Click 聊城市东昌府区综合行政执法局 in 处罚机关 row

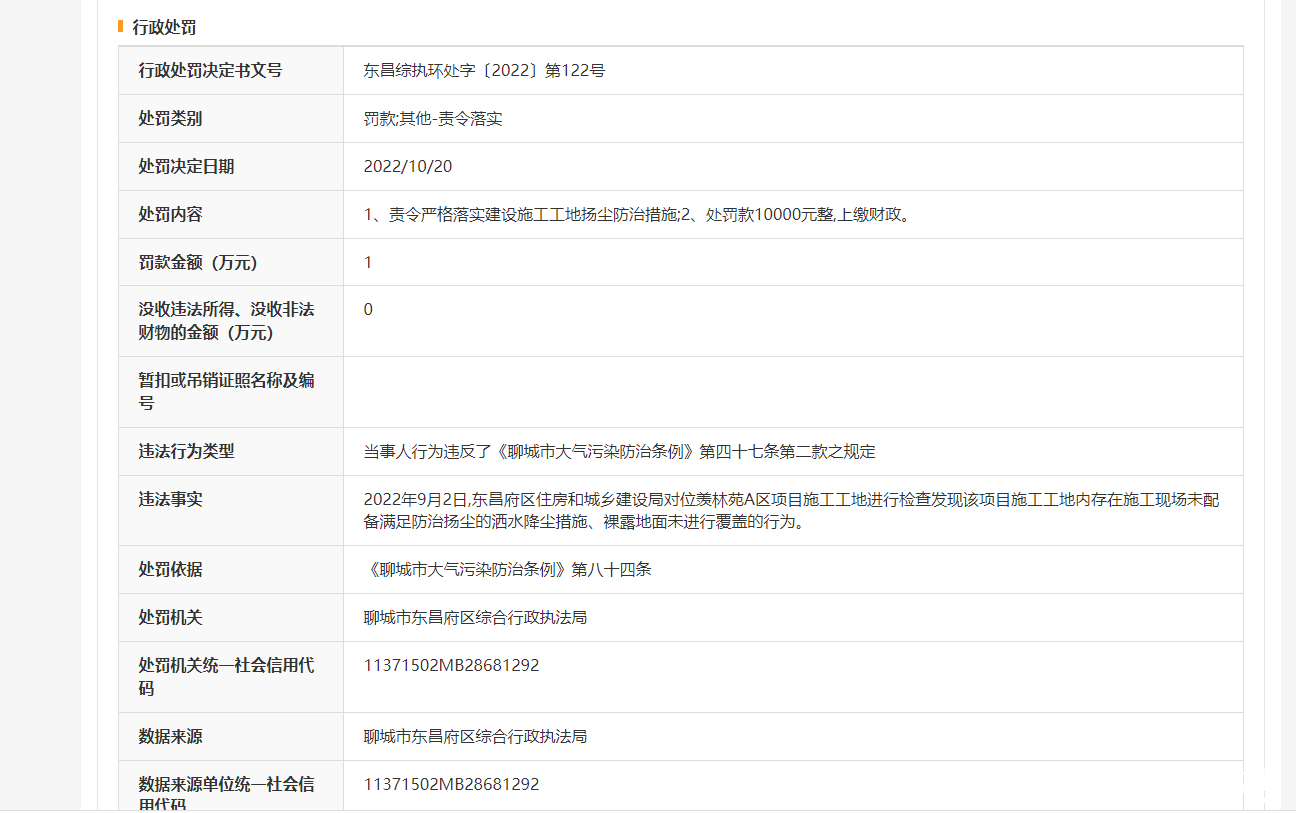click(x=475, y=618)
